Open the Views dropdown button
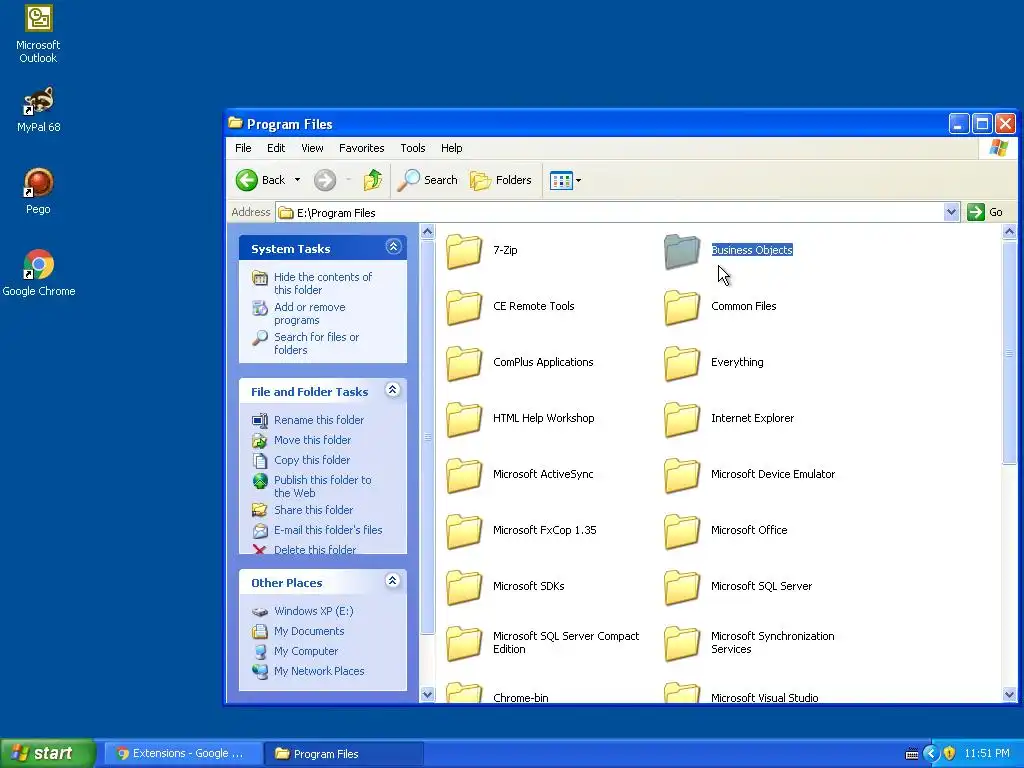Image resolution: width=1024 pixels, height=768 pixels. 566,180
